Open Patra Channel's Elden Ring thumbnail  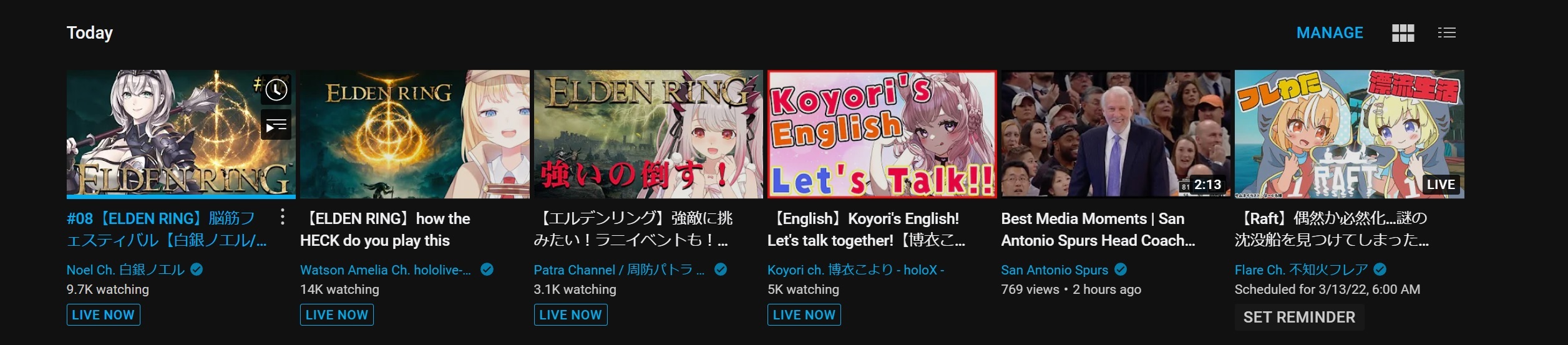pos(648,134)
